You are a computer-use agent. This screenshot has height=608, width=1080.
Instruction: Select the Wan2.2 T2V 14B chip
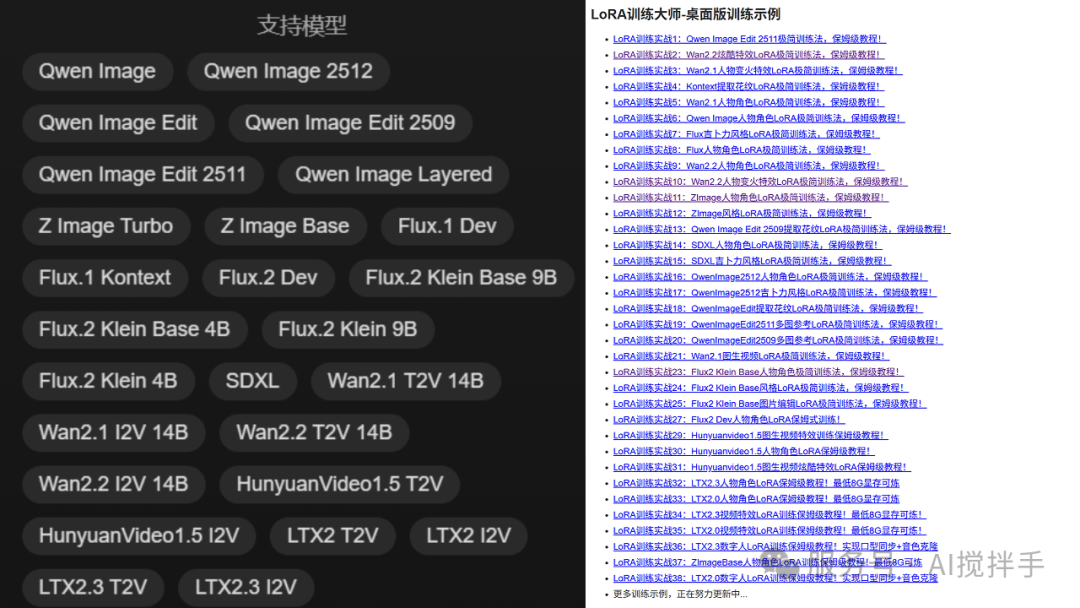pyautogui.click(x=314, y=433)
